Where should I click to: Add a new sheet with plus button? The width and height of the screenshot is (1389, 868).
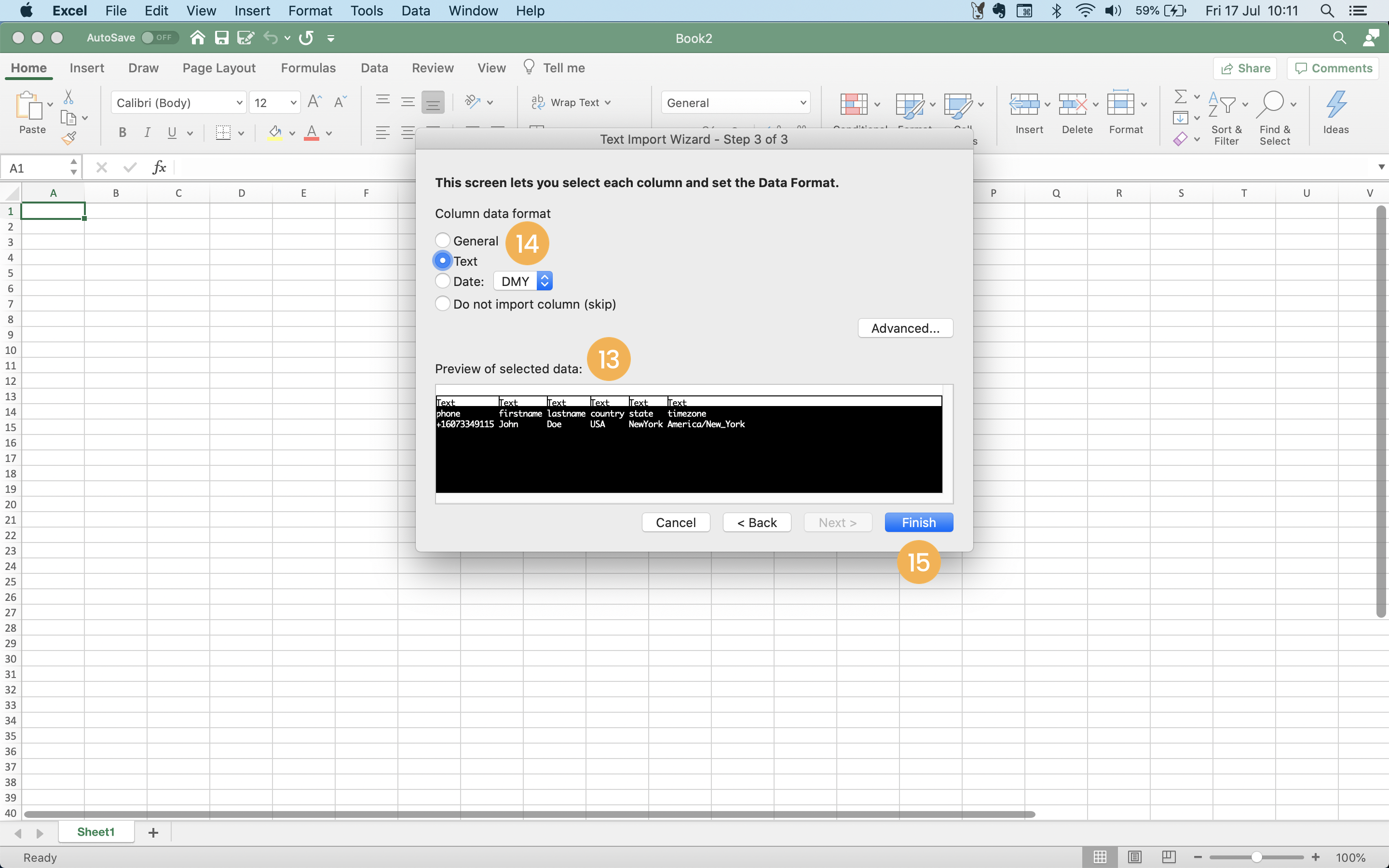(x=153, y=832)
